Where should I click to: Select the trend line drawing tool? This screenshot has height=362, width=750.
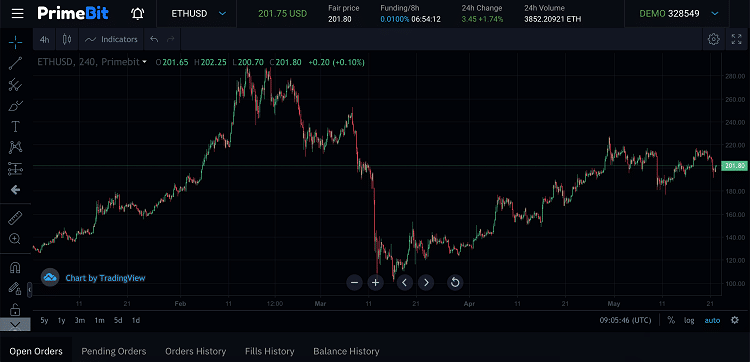pyautogui.click(x=15, y=63)
